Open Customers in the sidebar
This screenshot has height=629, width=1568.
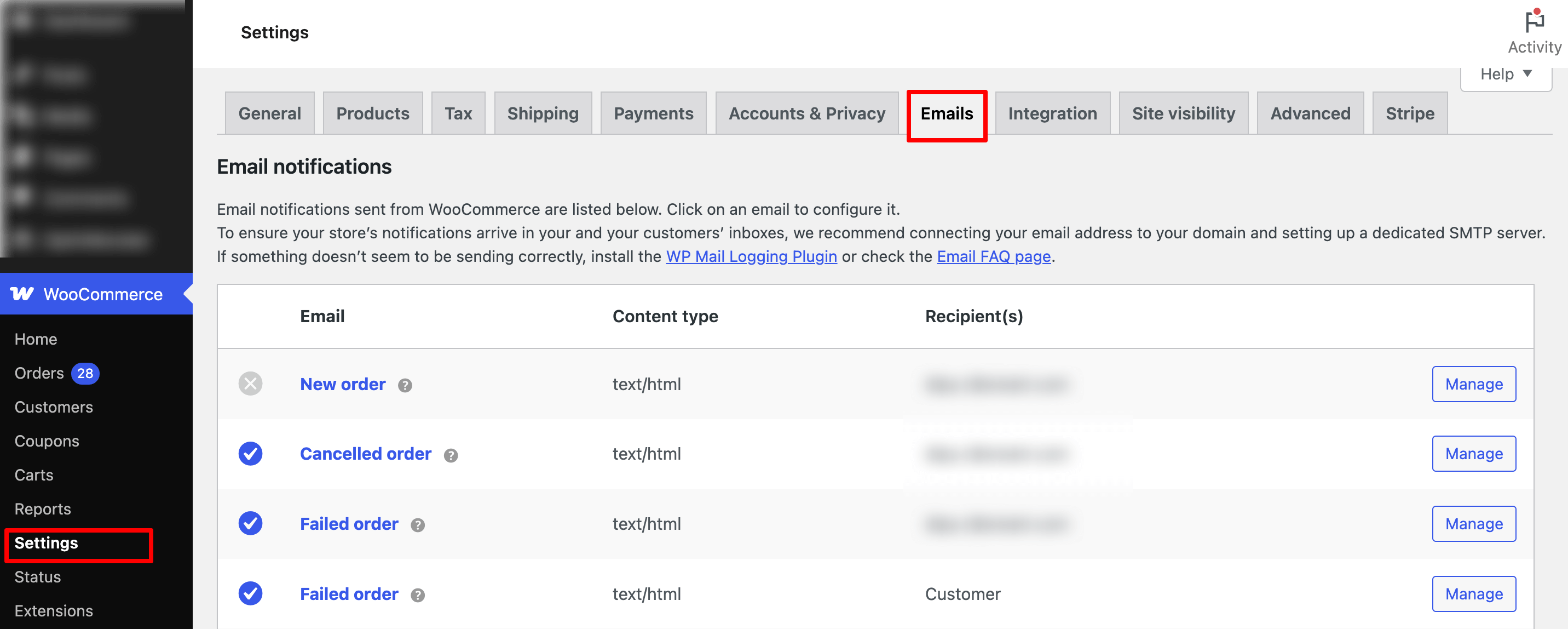(54, 407)
